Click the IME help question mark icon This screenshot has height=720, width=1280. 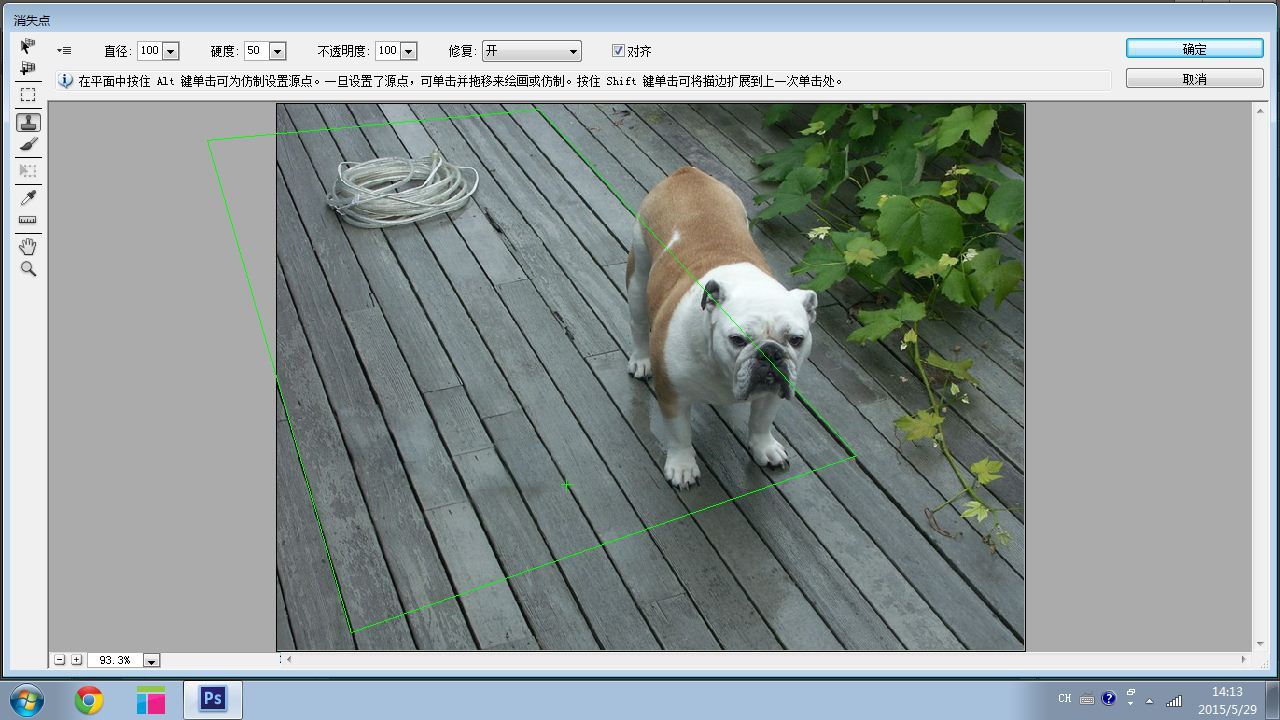[1108, 699]
